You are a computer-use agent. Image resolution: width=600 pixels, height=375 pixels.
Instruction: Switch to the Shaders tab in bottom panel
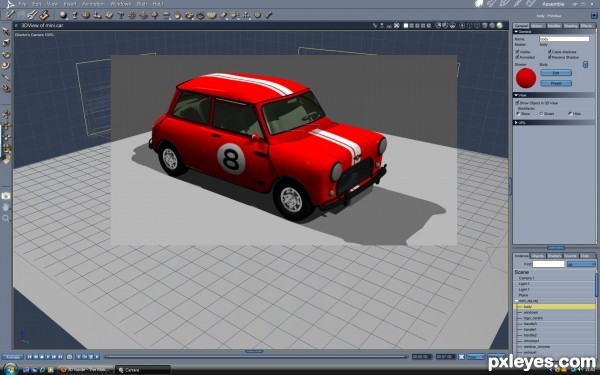pyautogui.click(x=554, y=256)
